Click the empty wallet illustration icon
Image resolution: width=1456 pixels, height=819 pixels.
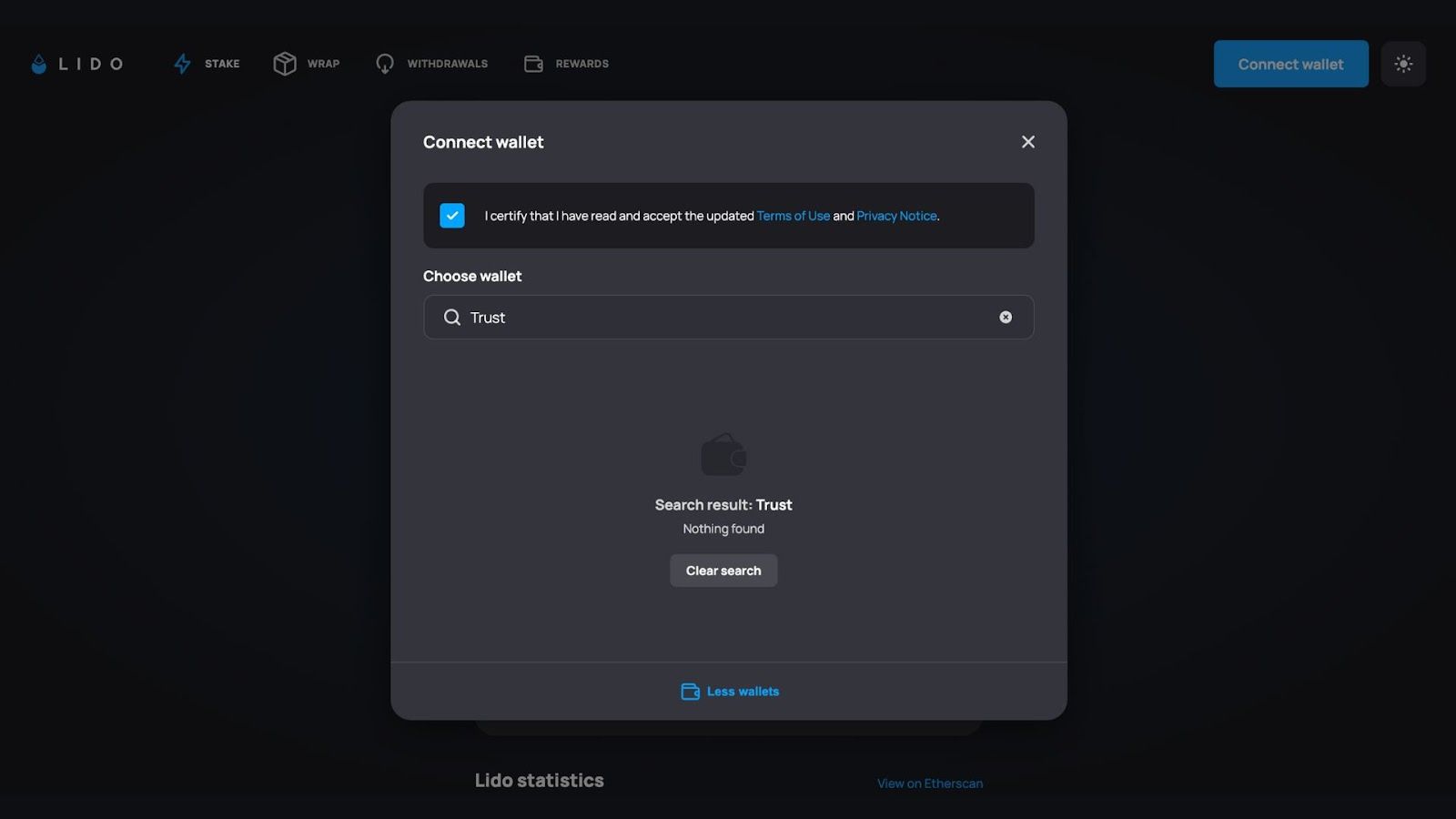723,454
